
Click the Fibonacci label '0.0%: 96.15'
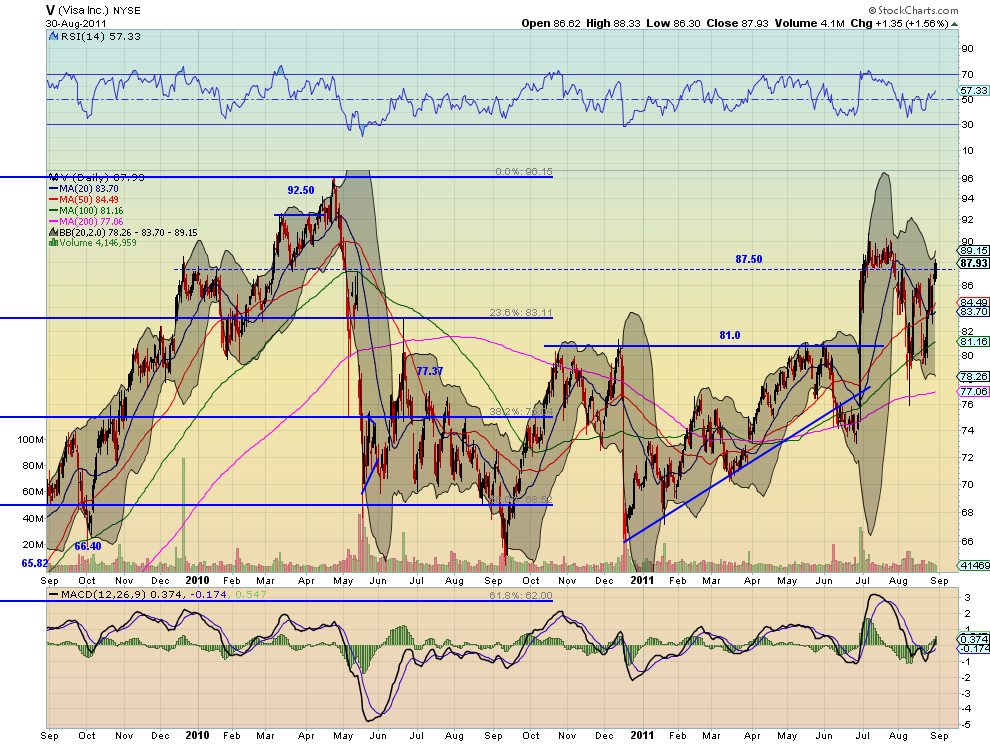pos(524,172)
